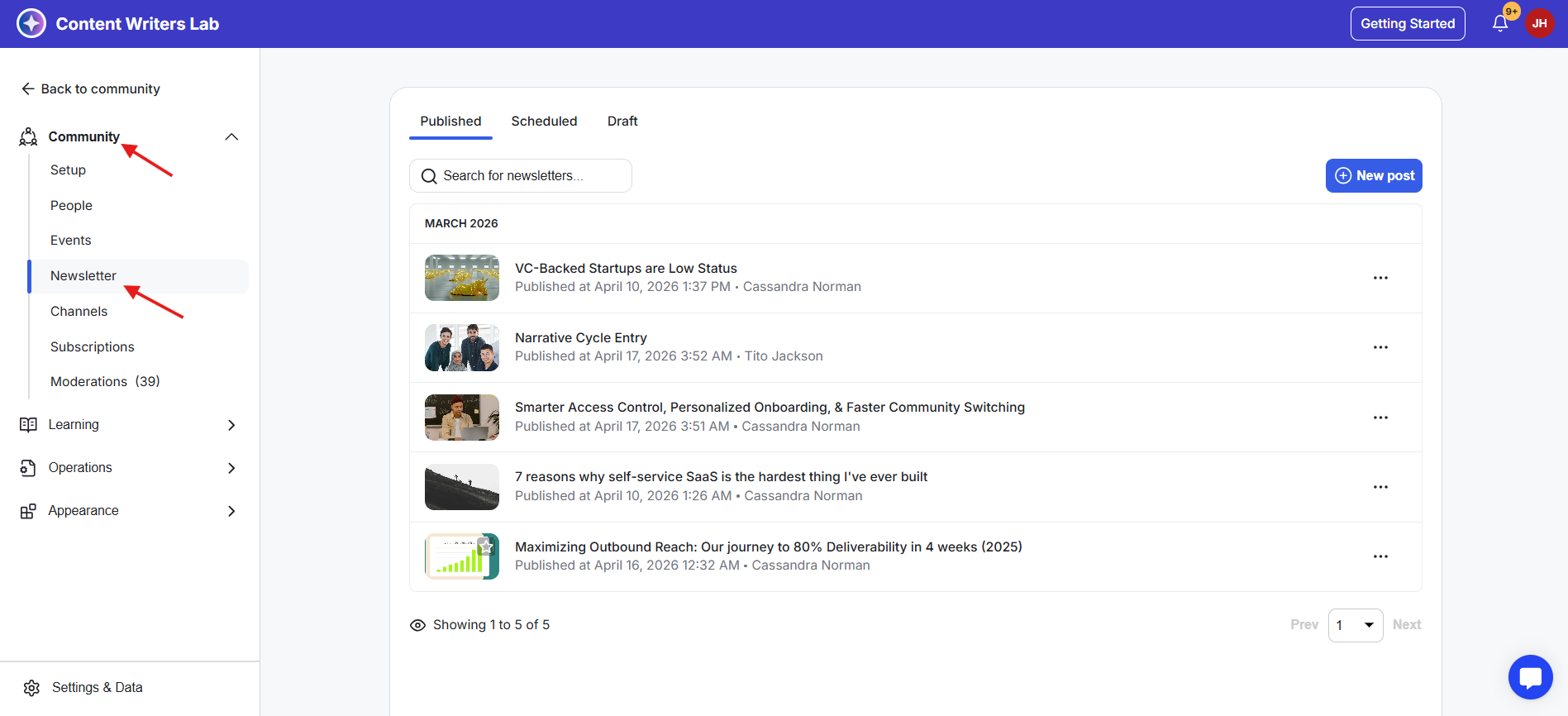Click the Content Writers Lab logo
Image resolution: width=1568 pixels, height=716 pixels.
(31, 24)
